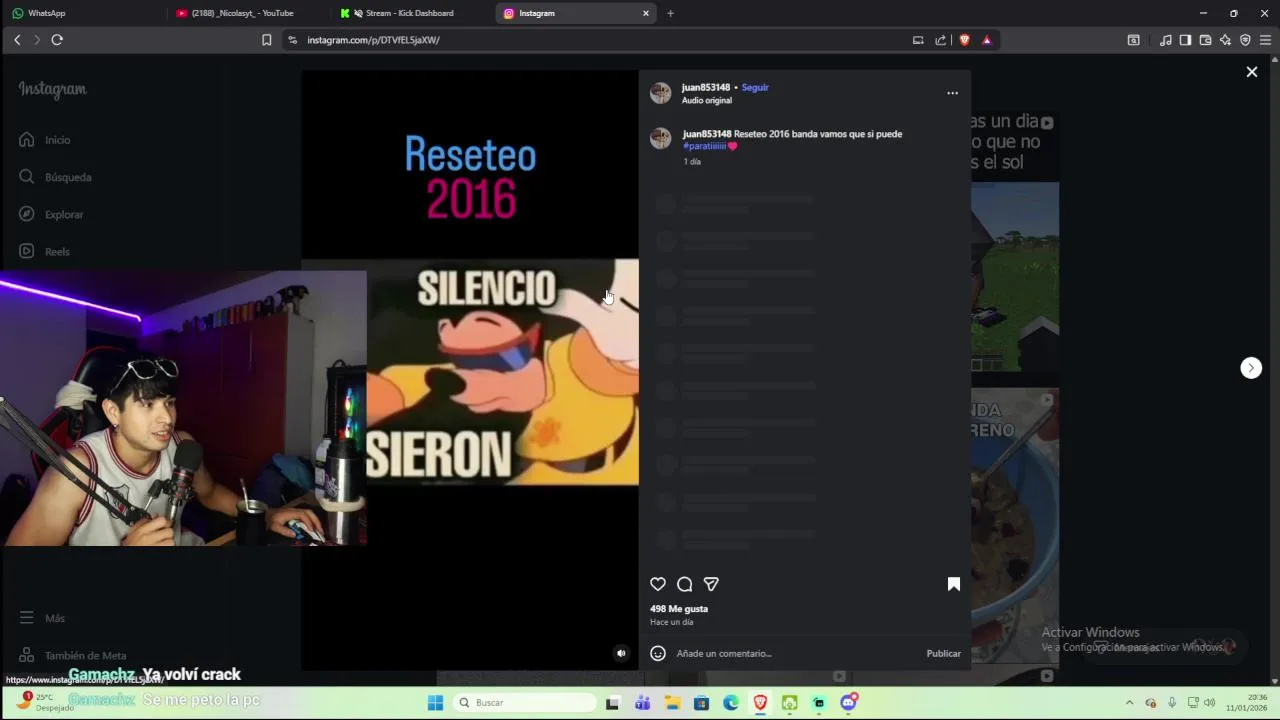Viewport: 1280px width, 720px height.
Task: Open a new browser tab
Action: click(x=670, y=13)
